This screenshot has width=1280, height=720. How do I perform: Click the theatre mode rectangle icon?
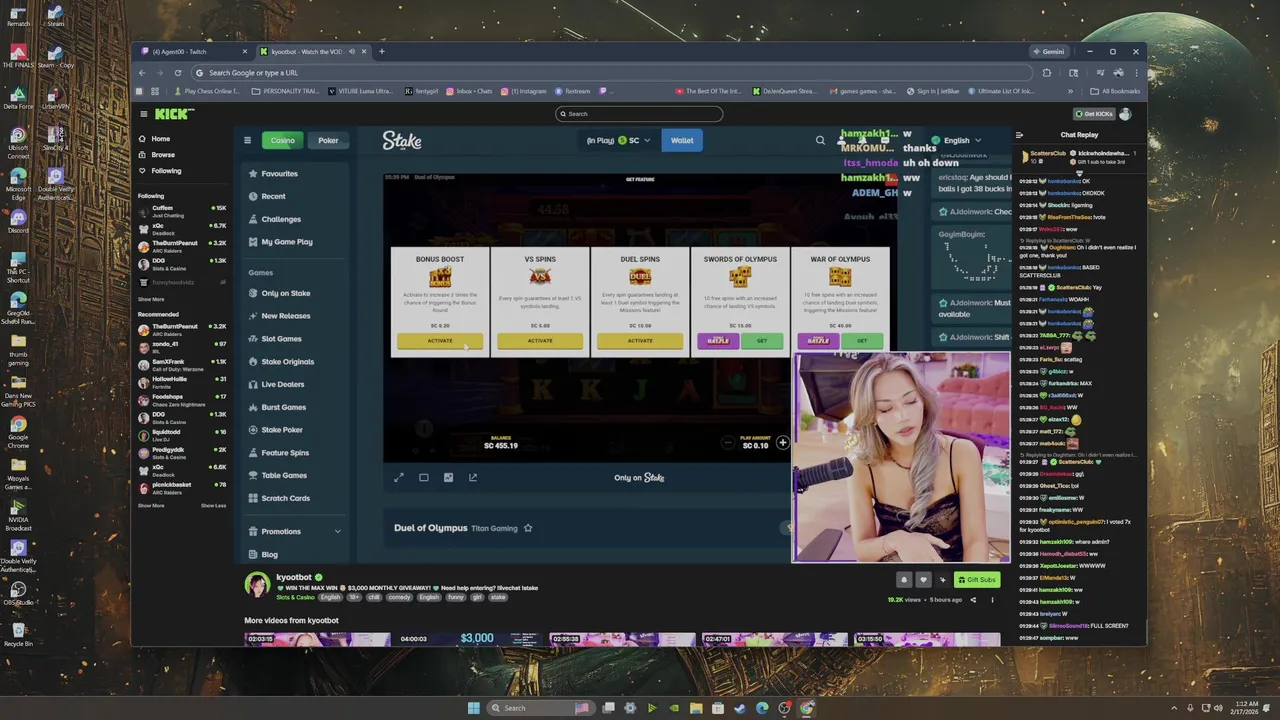pos(424,478)
